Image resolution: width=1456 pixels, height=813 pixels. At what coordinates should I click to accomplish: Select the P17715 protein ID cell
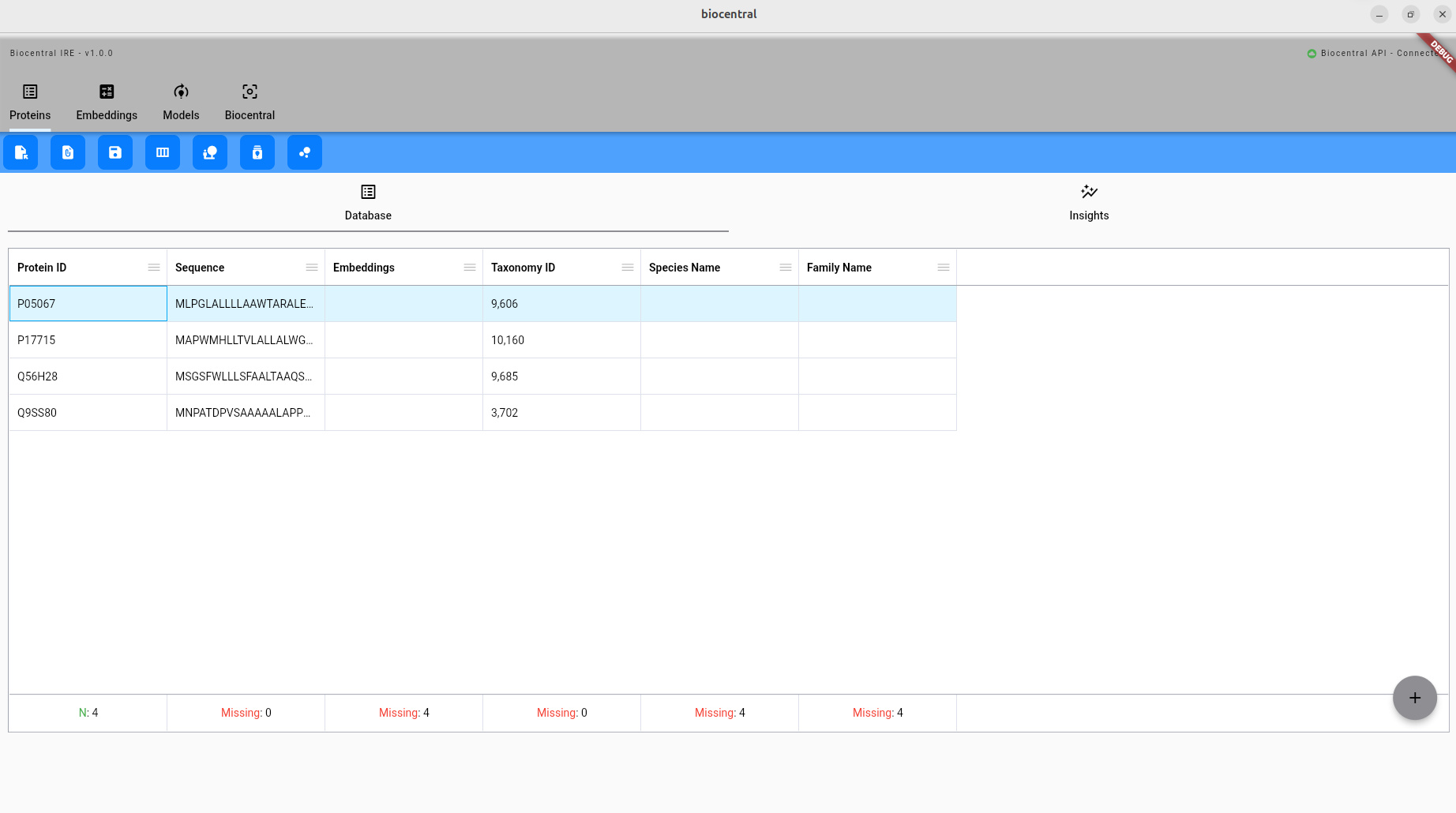click(88, 340)
